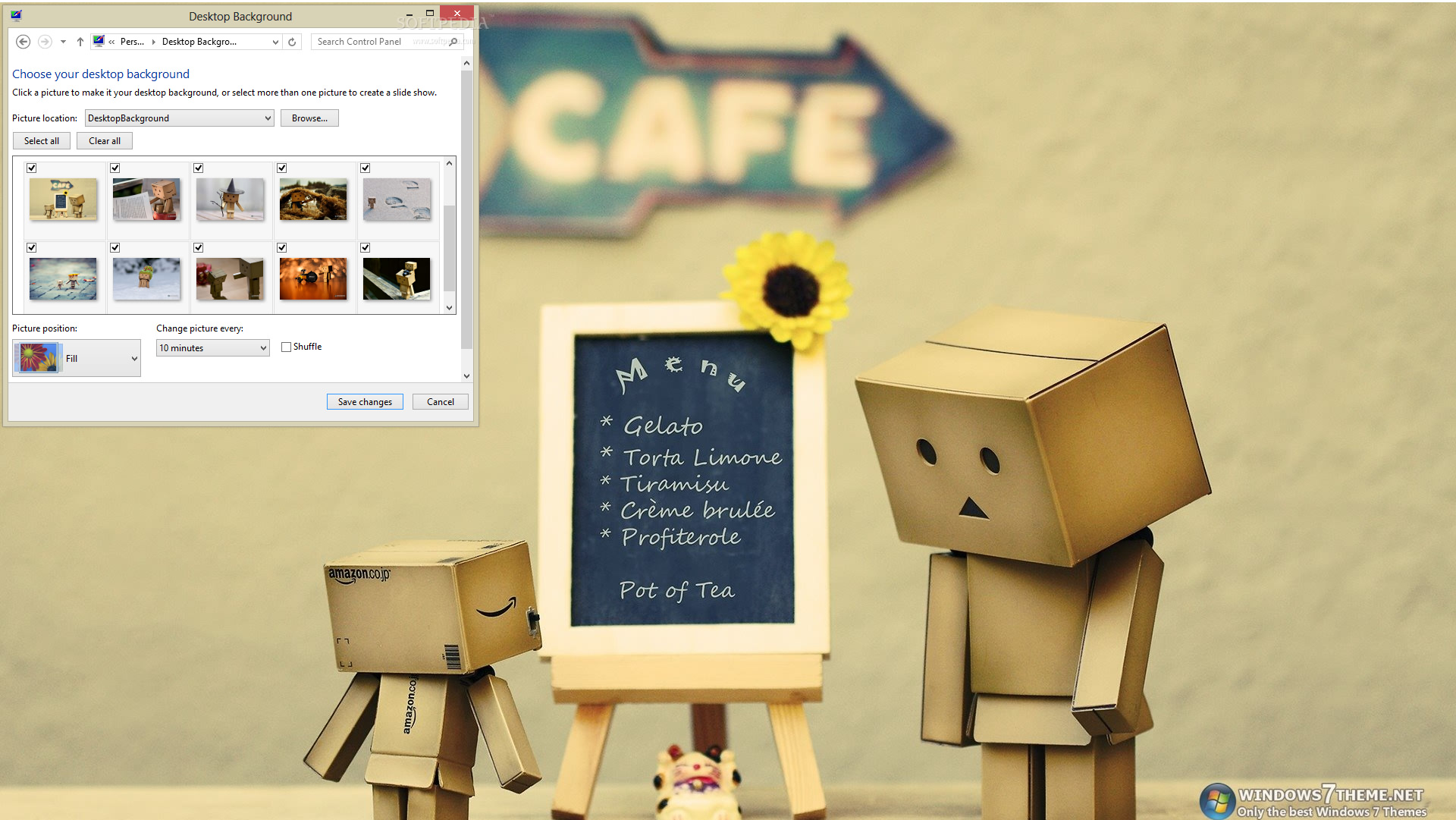Uncheck the newspaper Danbo wallpaper checkbox
The width and height of the screenshot is (1456, 820).
click(x=115, y=168)
